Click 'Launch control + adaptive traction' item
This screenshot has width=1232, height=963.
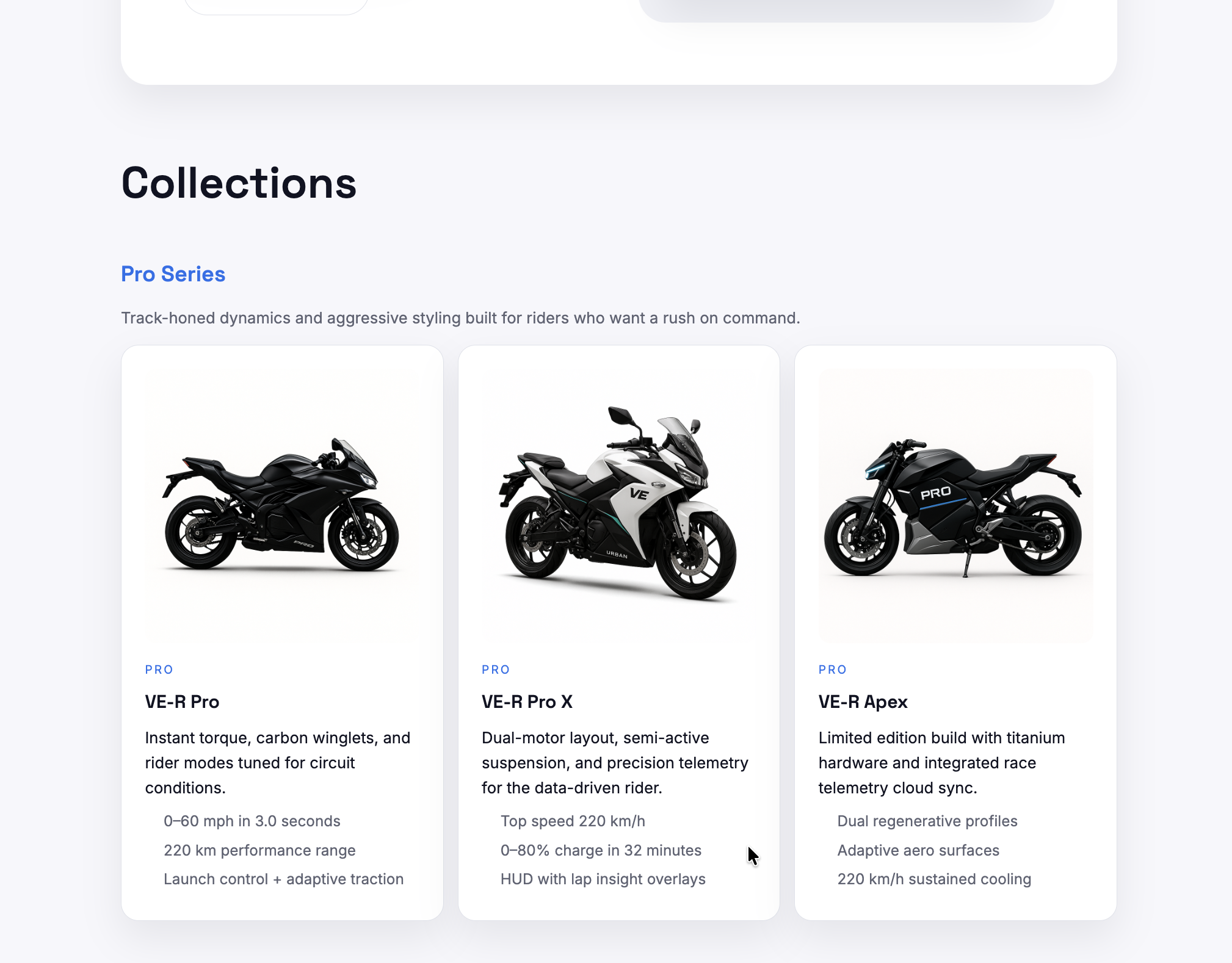point(283,879)
